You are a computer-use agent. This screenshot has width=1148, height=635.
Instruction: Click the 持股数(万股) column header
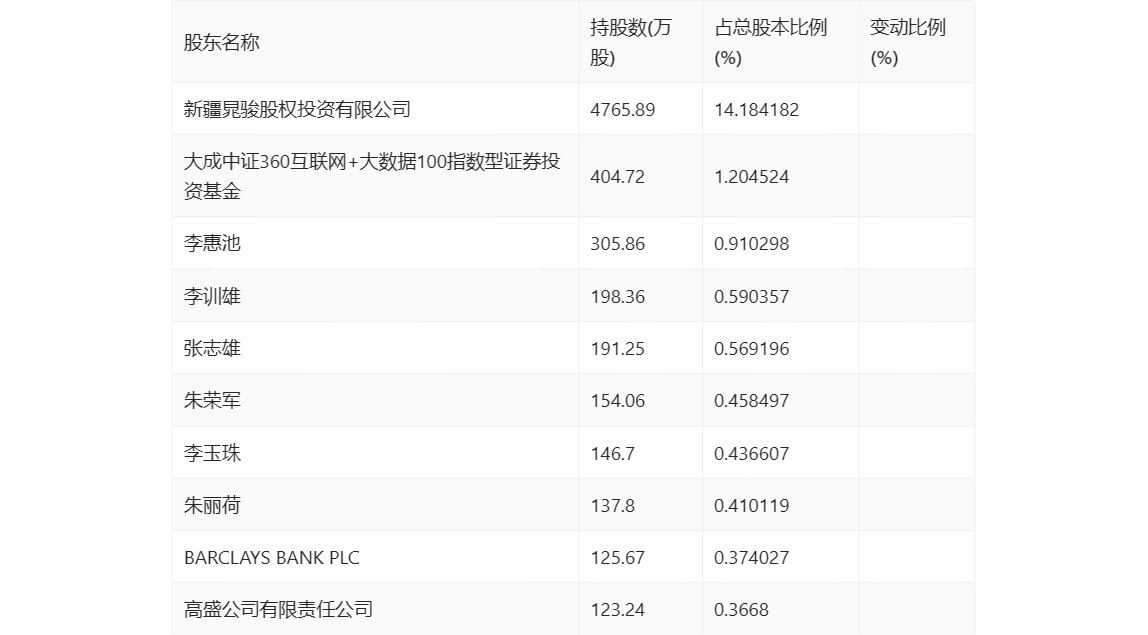click(630, 42)
